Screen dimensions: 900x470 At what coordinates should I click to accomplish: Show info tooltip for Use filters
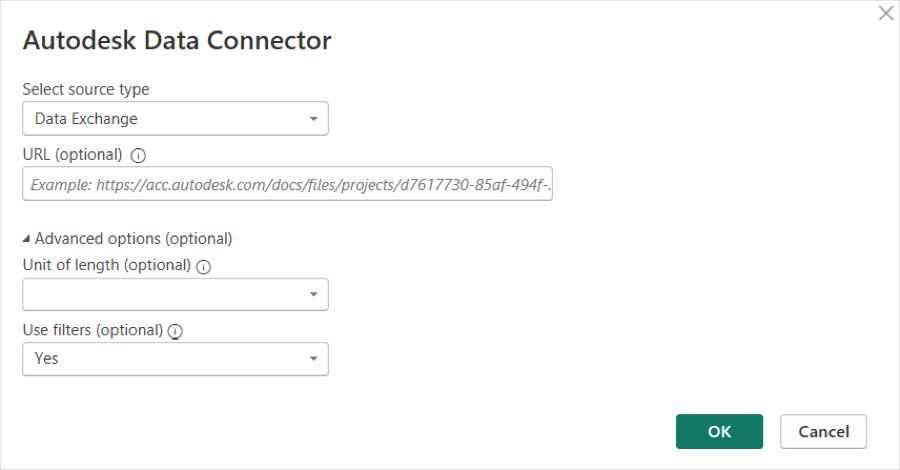click(x=175, y=330)
